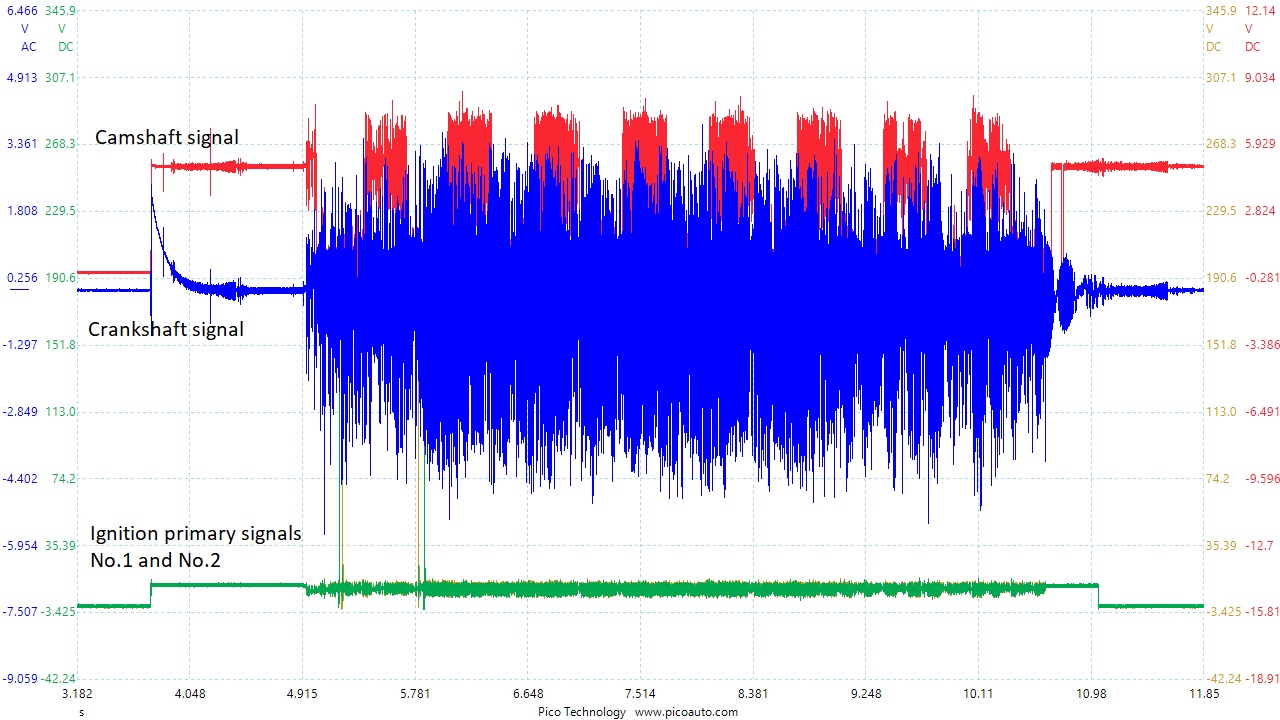Click the green ignition trace step-down near 10.98
1280x720 pixels.
point(1098,595)
